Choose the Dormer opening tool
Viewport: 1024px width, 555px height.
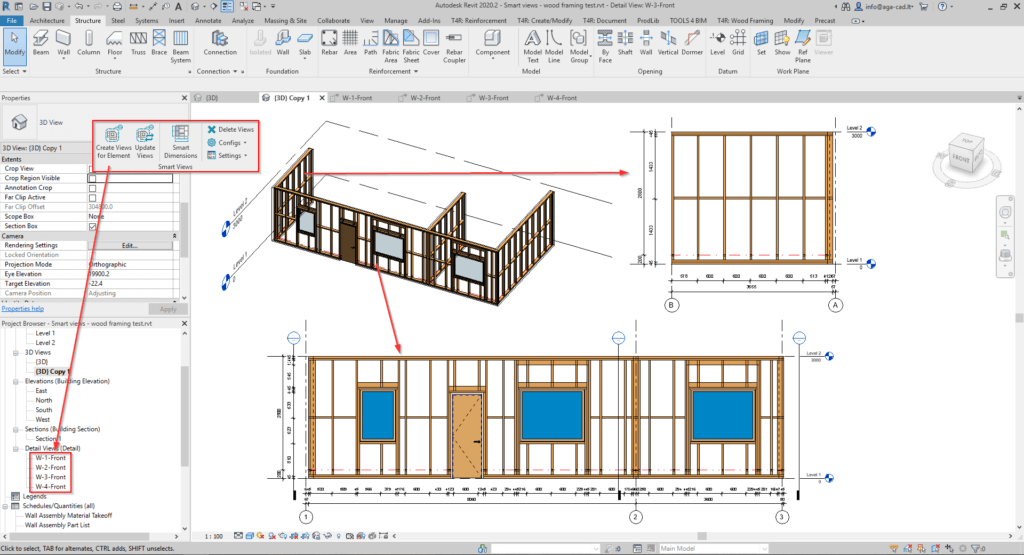click(x=694, y=42)
